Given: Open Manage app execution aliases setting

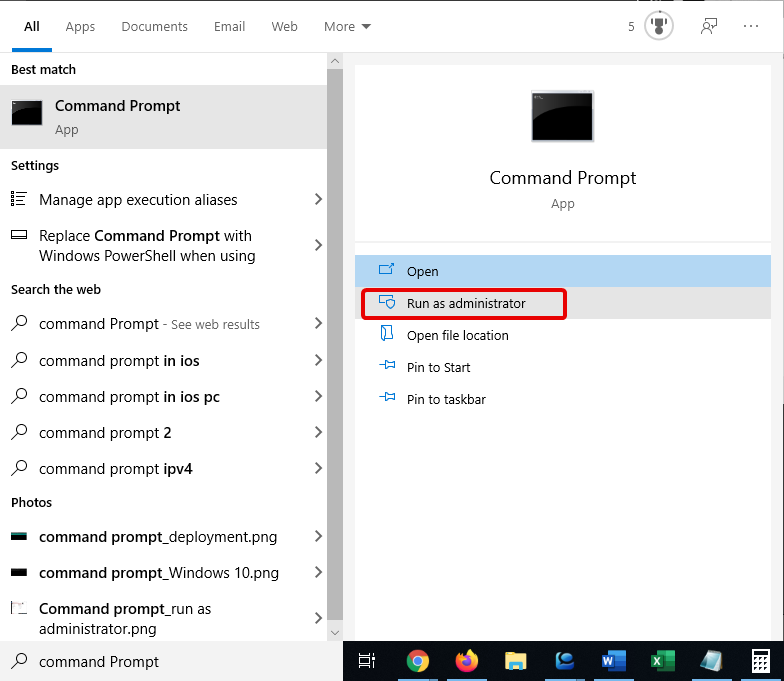Looking at the screenshot, I should [164, 200].
